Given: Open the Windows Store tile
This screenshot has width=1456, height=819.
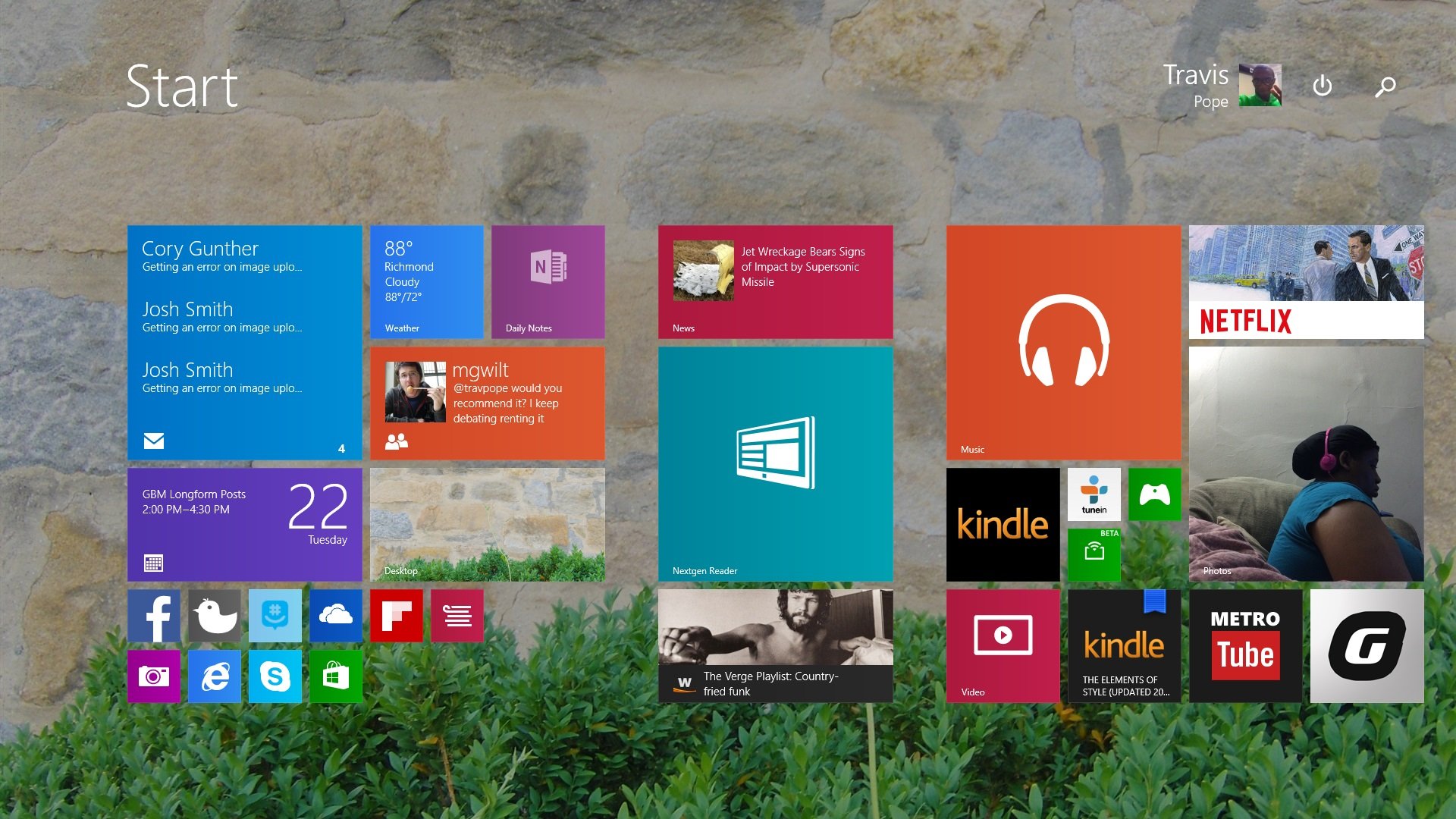Looking at the screenshot, I should 336,676.
